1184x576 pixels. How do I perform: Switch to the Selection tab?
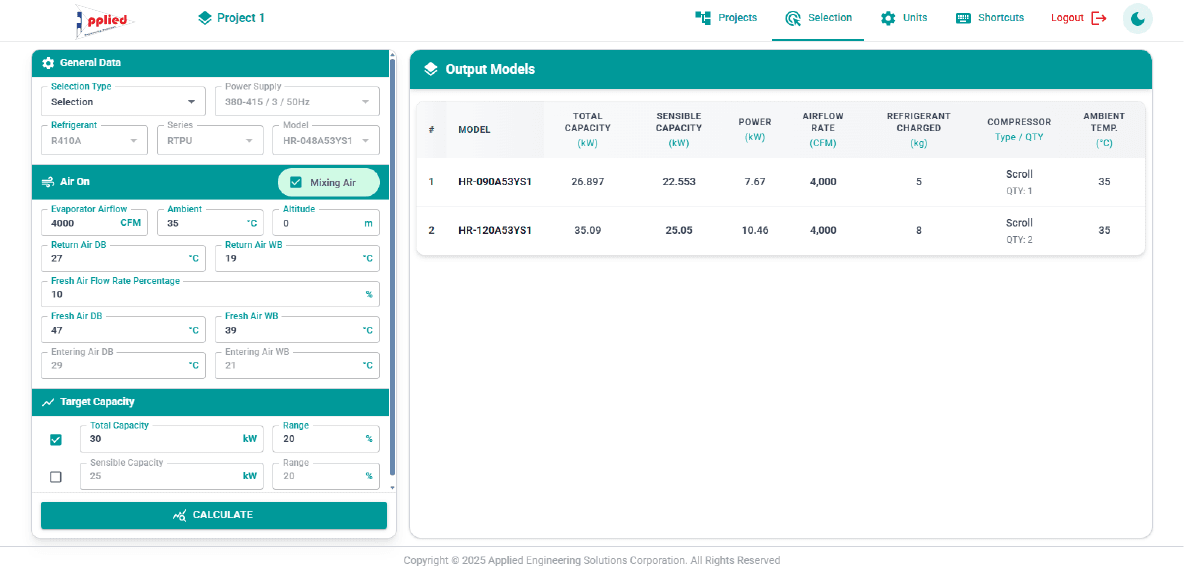click(x=818, y=18)
